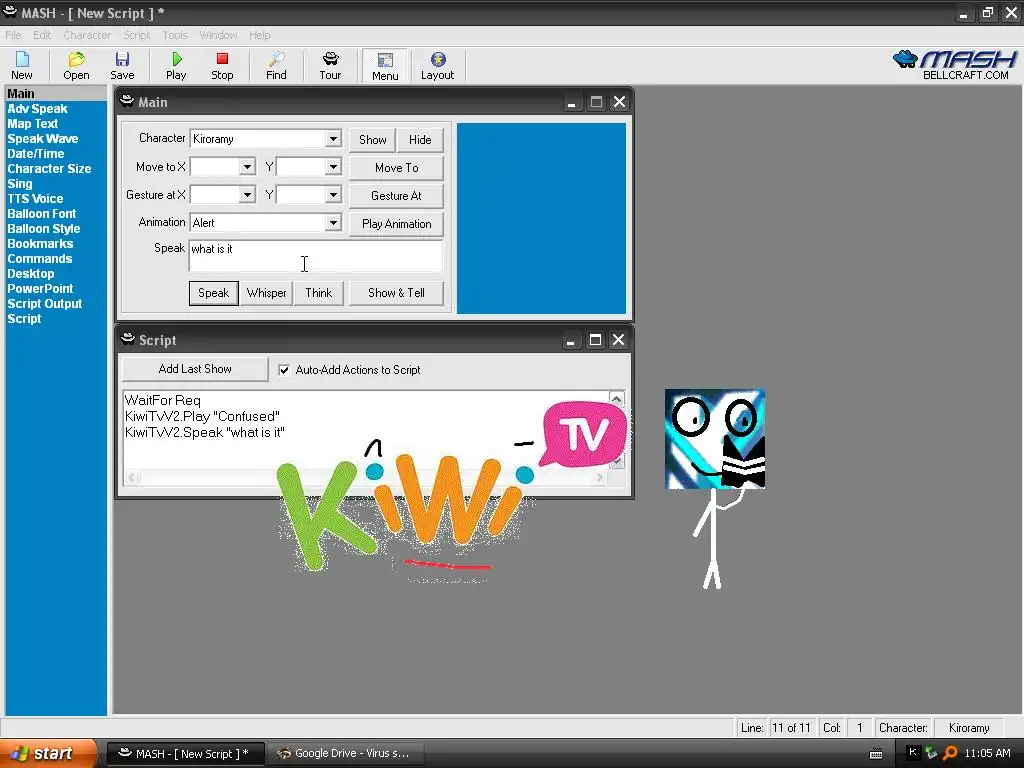The image size is (1024, 768).
Task: Expand the Character dropdown
Action: pyautogui.click(x=333, y=138)
